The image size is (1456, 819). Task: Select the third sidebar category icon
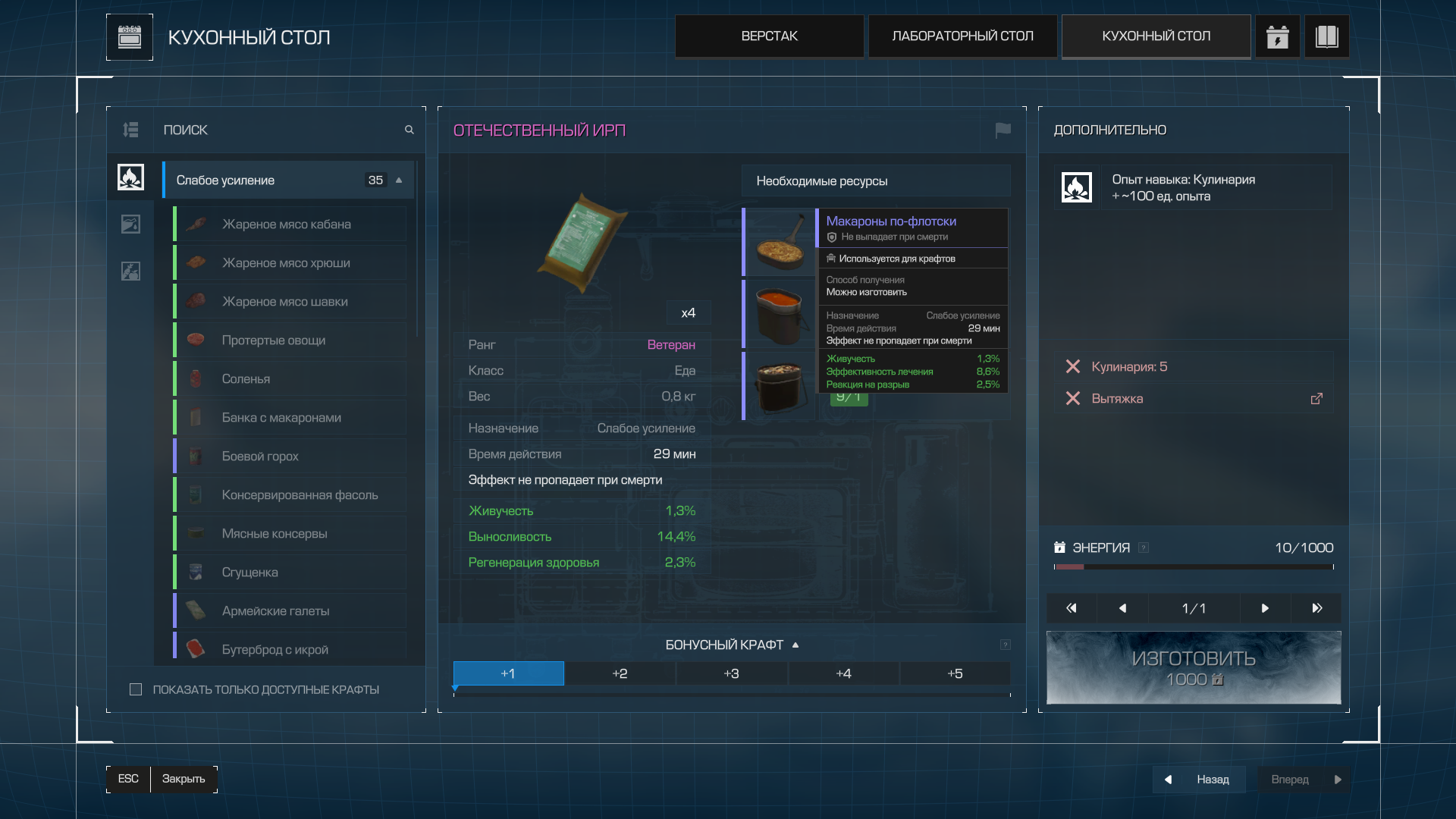[x=130, y=271]
